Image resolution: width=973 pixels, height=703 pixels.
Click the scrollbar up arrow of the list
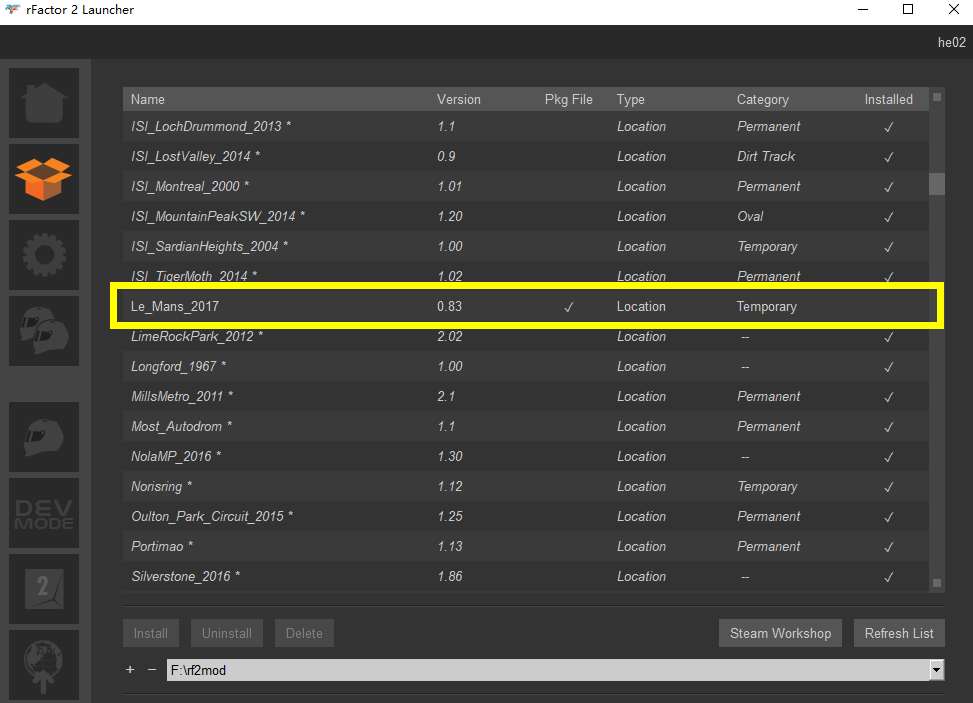pos(937,97)
